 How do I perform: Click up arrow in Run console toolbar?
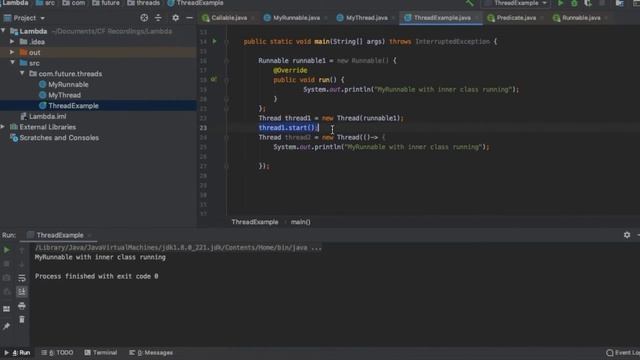[x=22, y=249]
